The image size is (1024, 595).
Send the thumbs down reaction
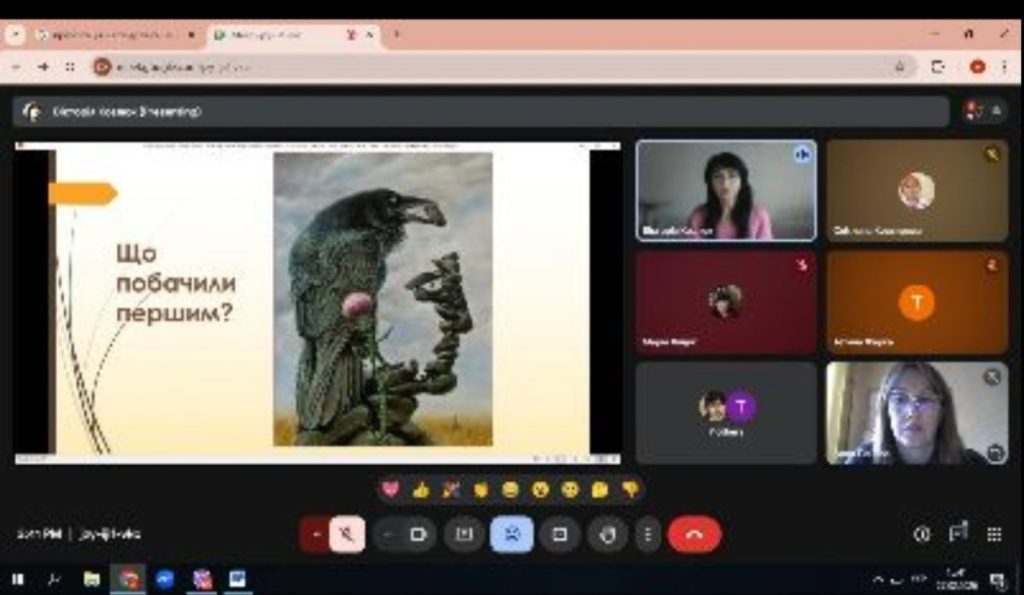(630, 489)
